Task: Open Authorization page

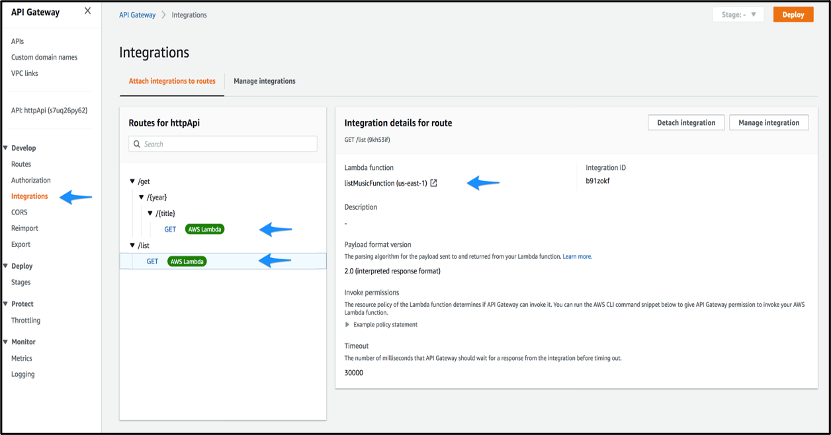Action: (31, 180)
